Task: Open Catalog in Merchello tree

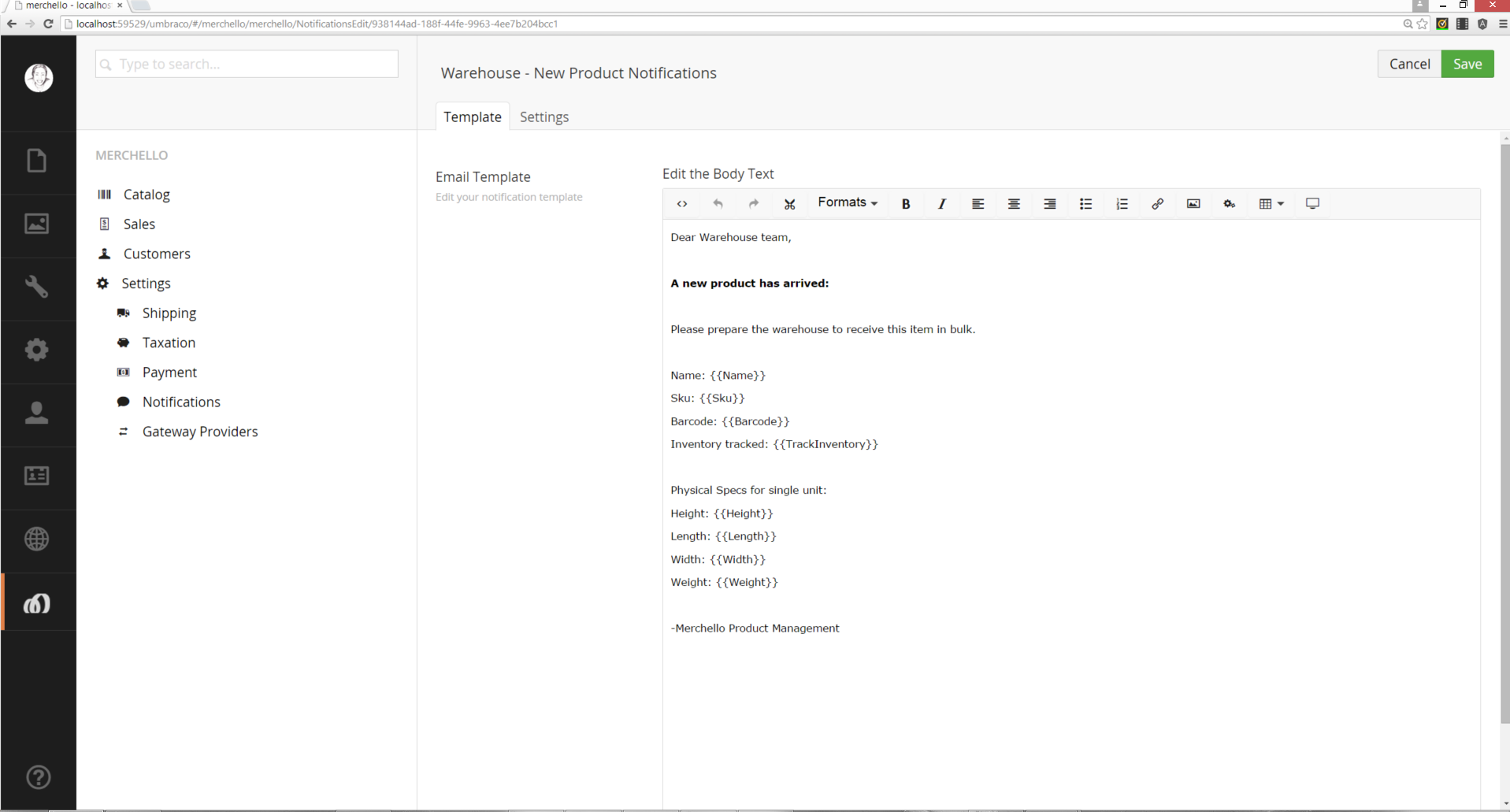Action: (147, 195)
